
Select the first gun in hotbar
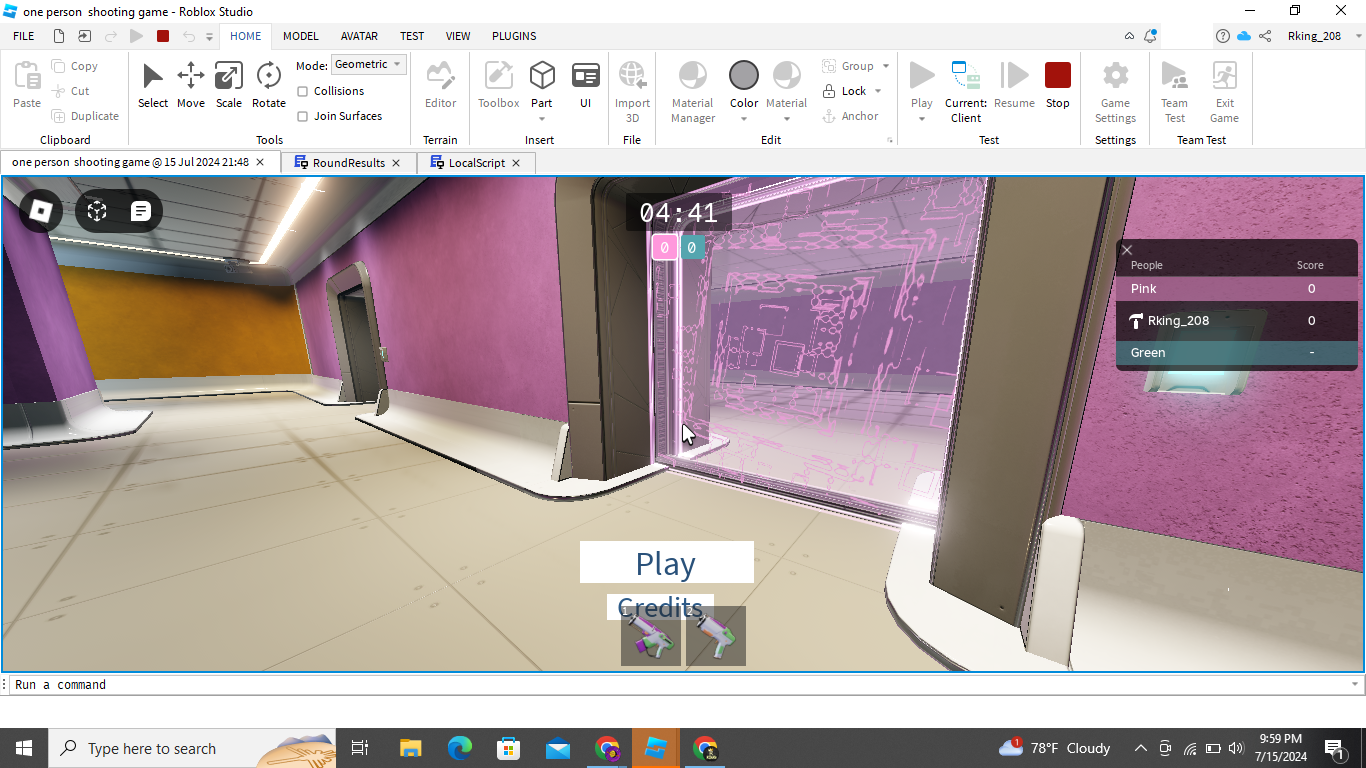pyautogui.click(x=651, y=636)
